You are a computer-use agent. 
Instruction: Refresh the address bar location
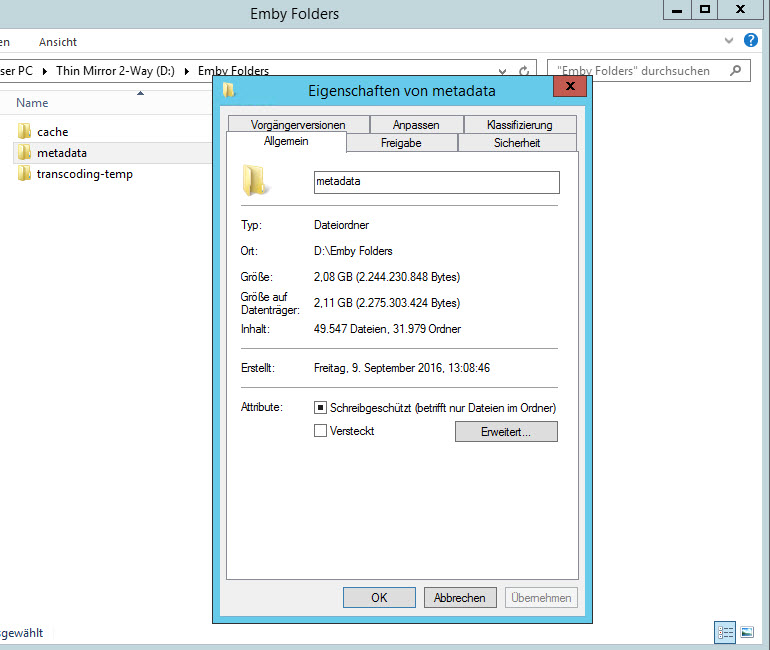(x=524, y=71)
